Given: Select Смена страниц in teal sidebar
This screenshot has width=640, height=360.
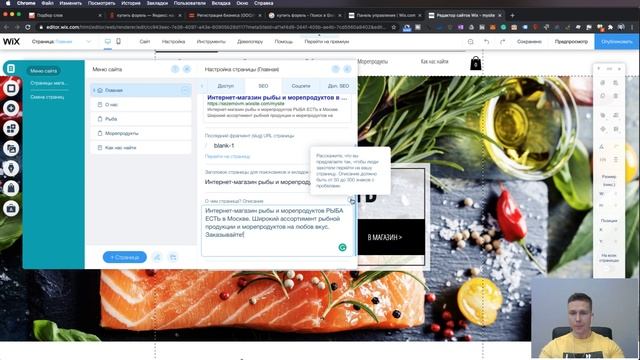Looking at the screenshot, I should [47, 97].
